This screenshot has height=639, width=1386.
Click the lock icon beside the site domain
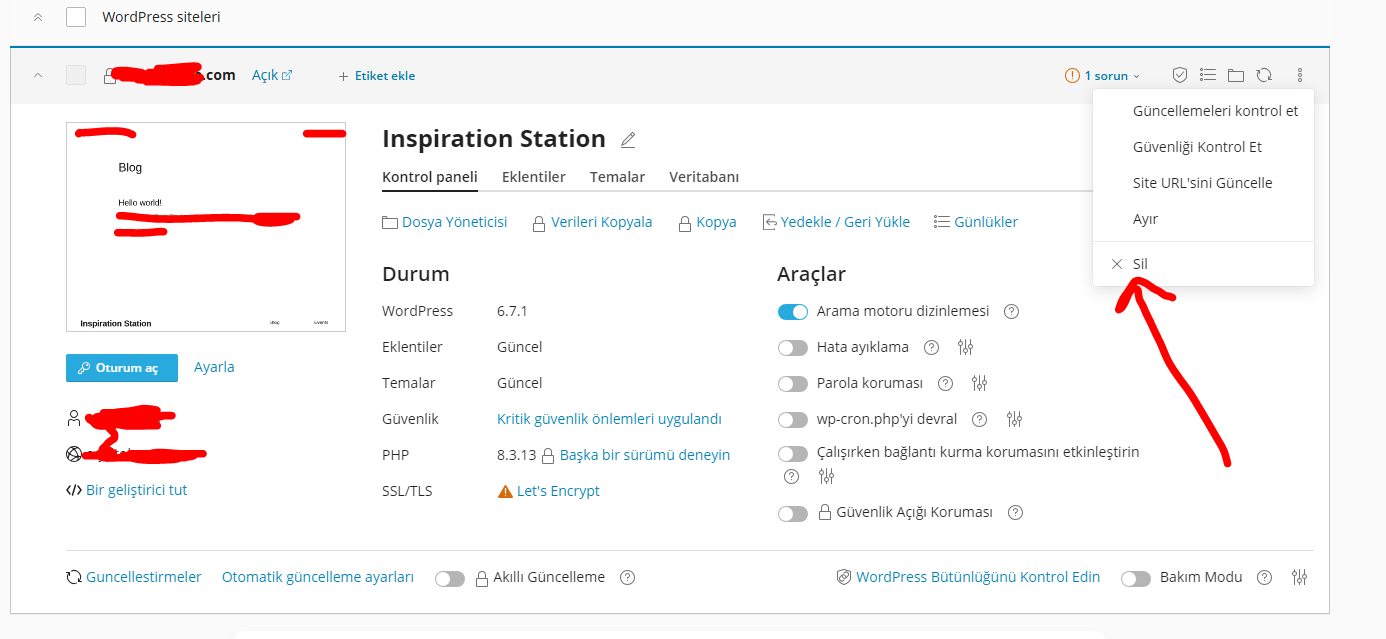pos(110,75)
